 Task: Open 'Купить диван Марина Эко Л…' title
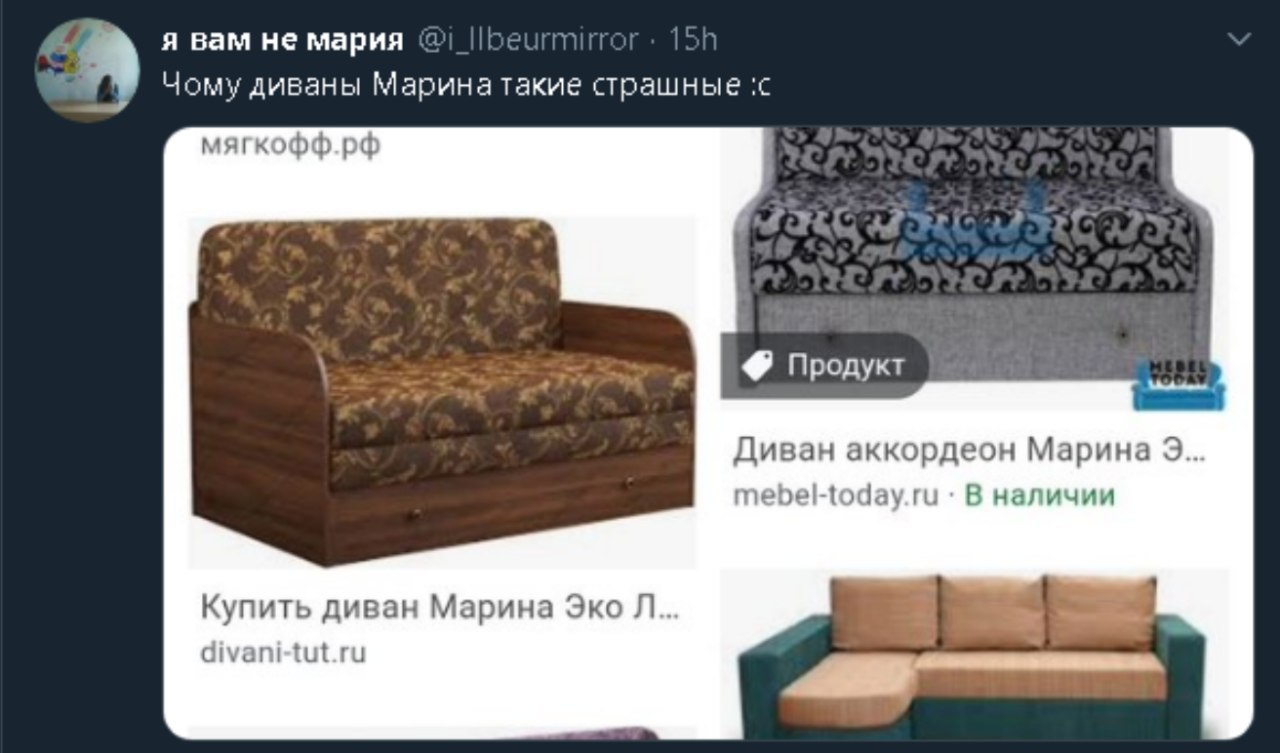(x=441, y=607)
